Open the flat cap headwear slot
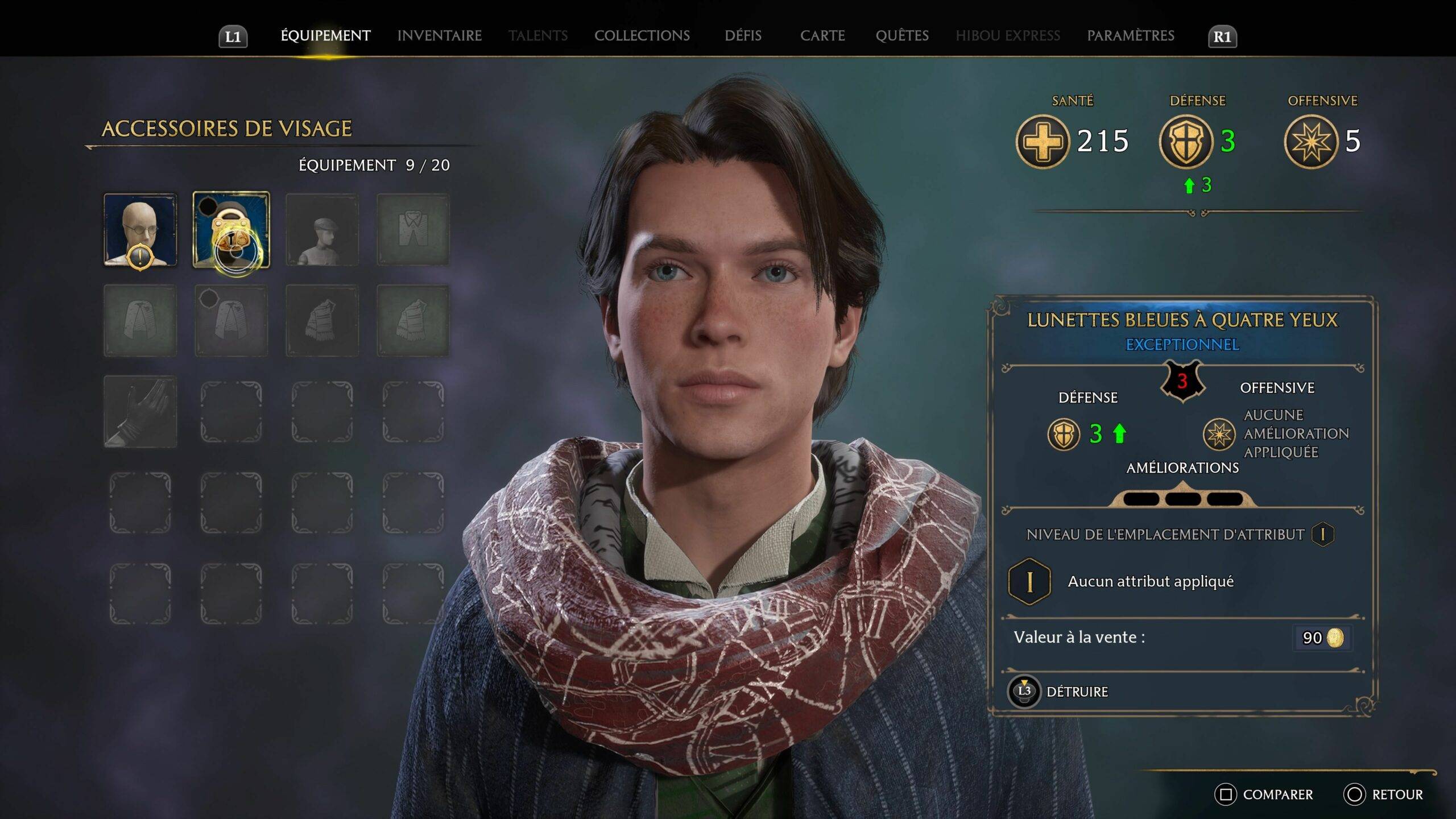The image size is (1456, 819). pyautogui.click(x=322, y=230)
